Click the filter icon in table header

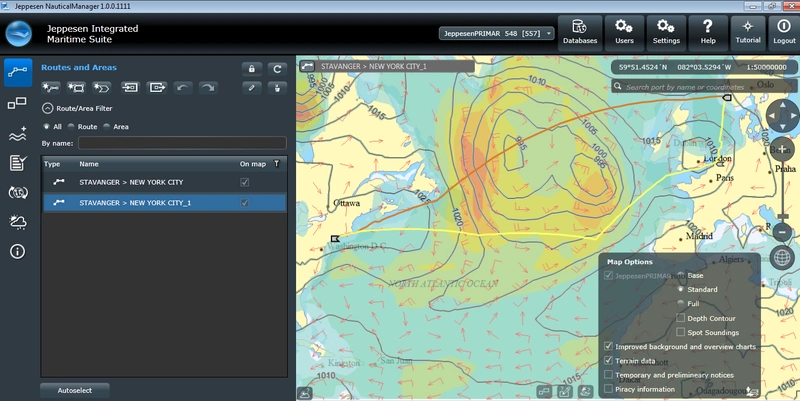277,164
